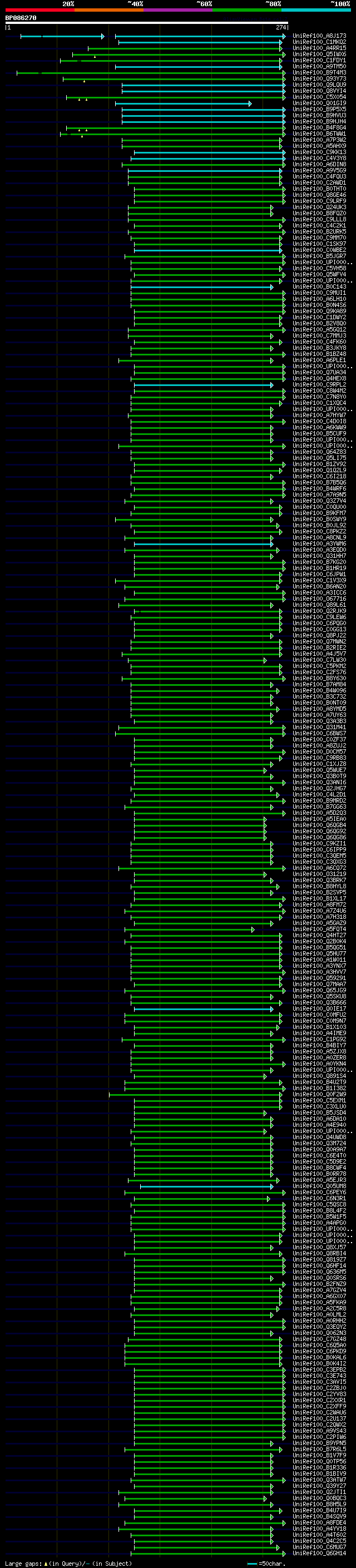Select label UniRef100_Q5WUE7
Image resolution: width=356 pixels, height=1568 pixels.
point(319,770)
